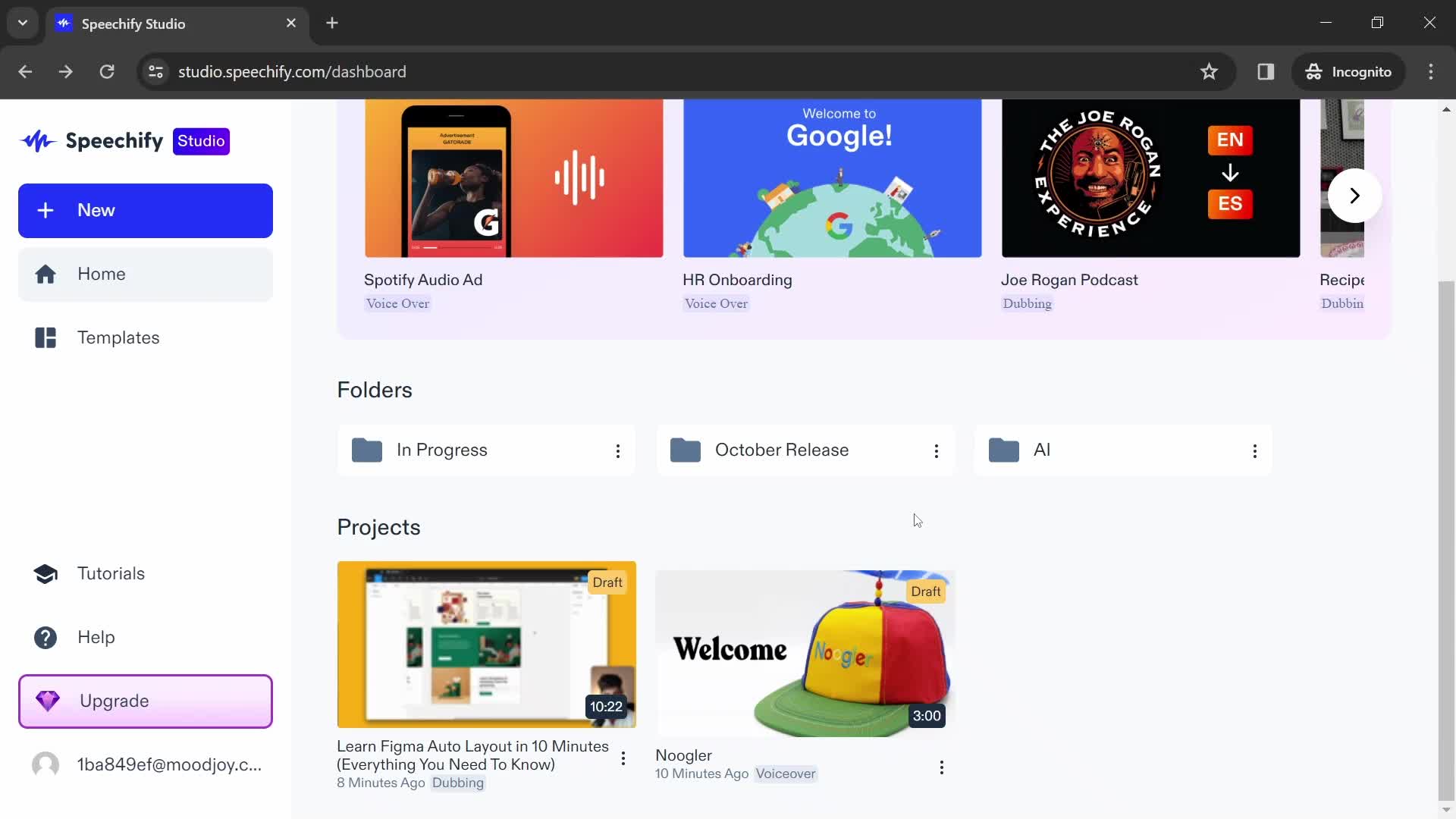
Task: Expand options for Noogler project
Action: tap(940, 765)
